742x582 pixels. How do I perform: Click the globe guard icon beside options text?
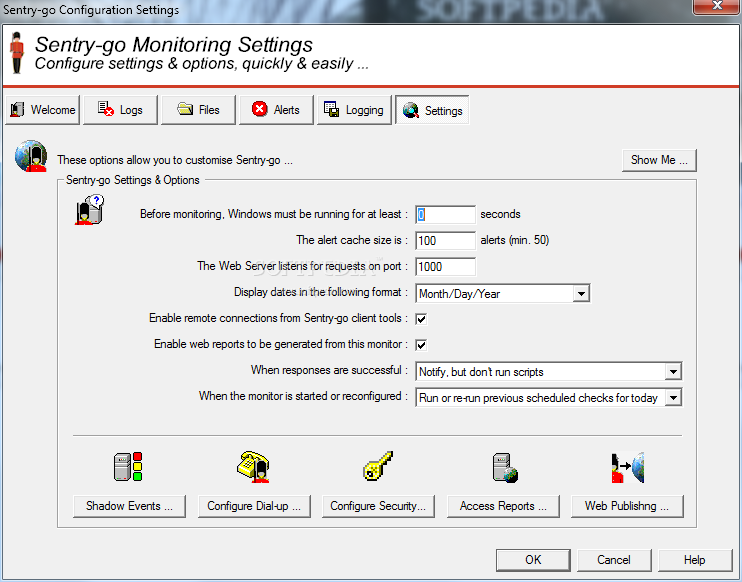pos(31,156)
